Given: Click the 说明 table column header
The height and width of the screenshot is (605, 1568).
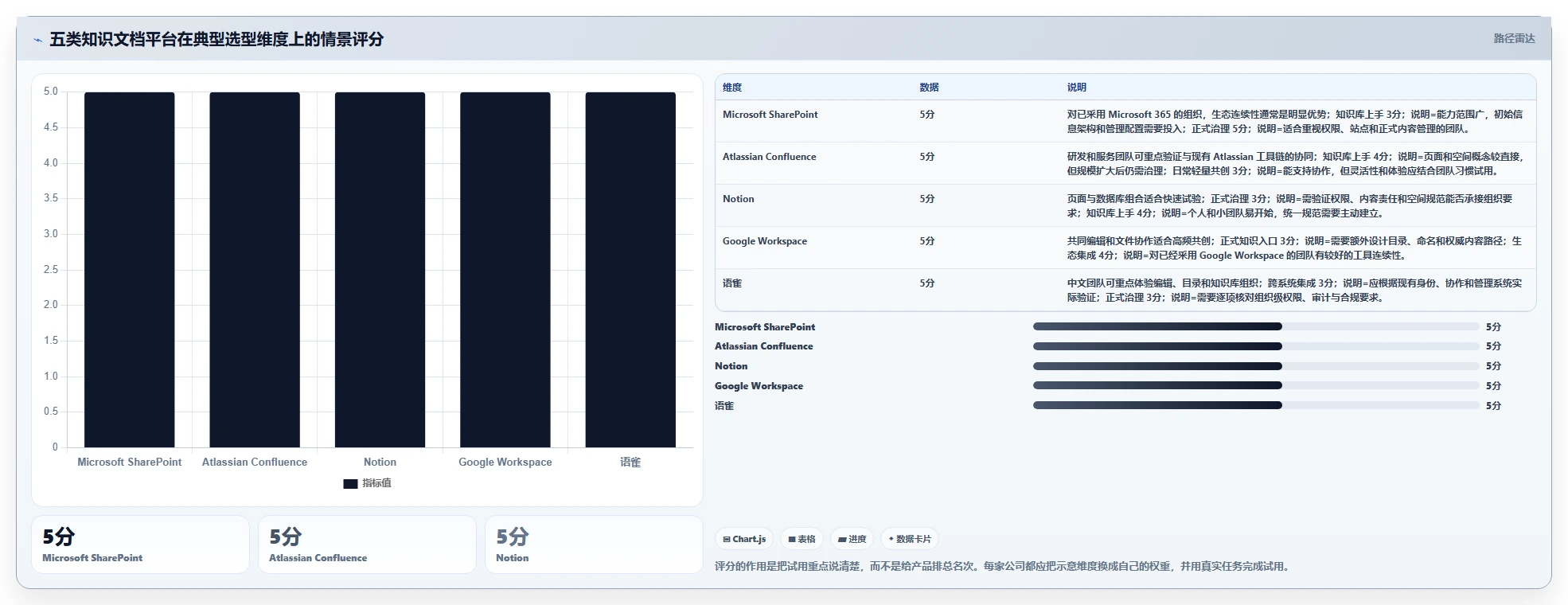Looking at the screenshot, I should (x=1077, y=88).
